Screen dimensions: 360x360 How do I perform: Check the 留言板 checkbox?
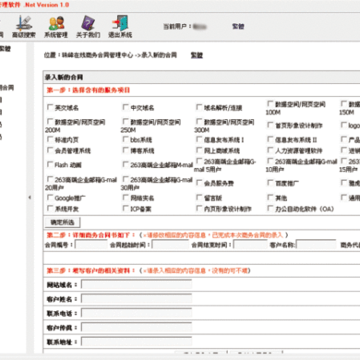[199, 198]
